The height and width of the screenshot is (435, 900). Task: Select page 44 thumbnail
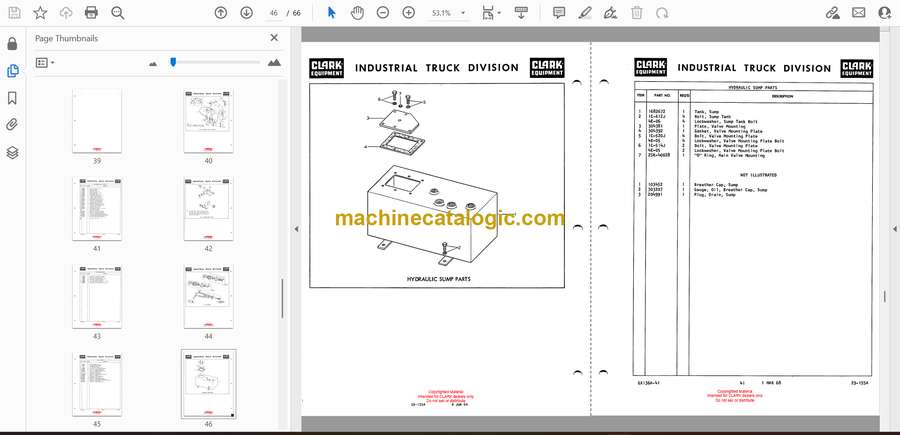tap(208, 297)
